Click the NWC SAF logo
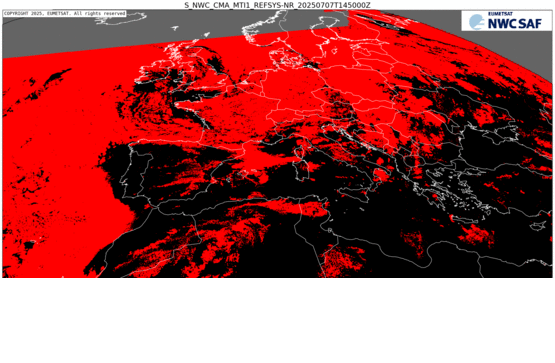The height and width of the screenshot is (363, 555). [507, 21]
